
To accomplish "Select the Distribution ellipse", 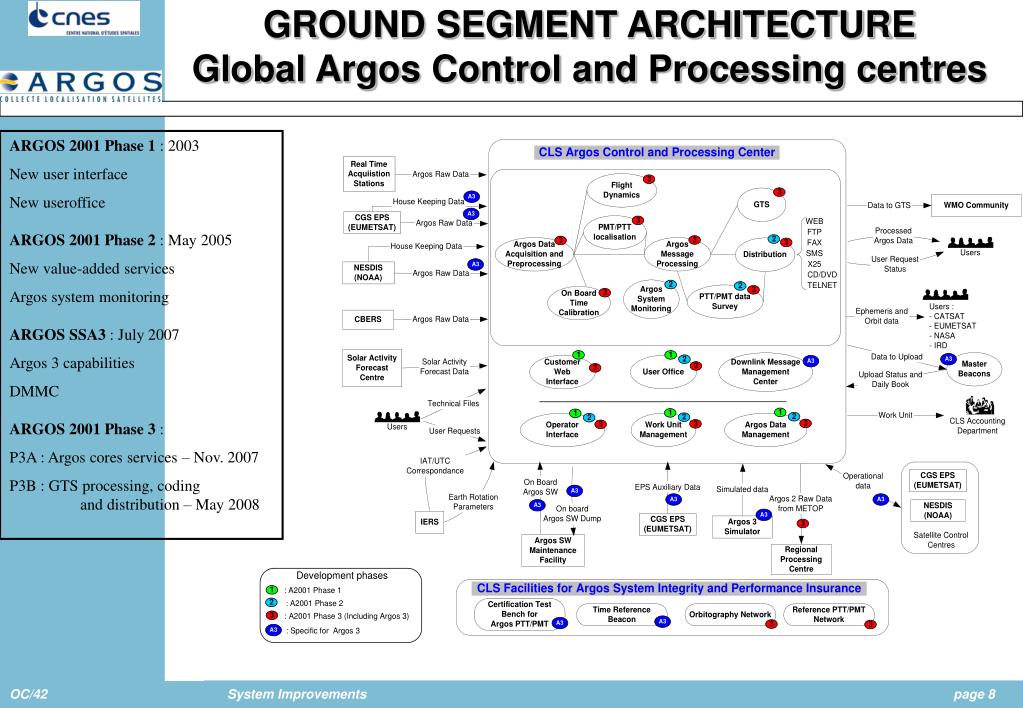I will (x=765, y=254).
